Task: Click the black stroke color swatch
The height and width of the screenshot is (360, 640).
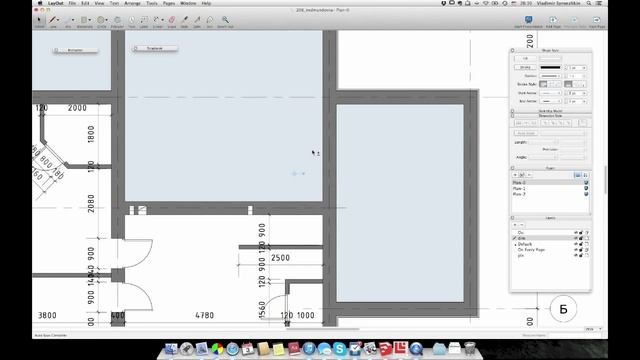Action: 550,67
